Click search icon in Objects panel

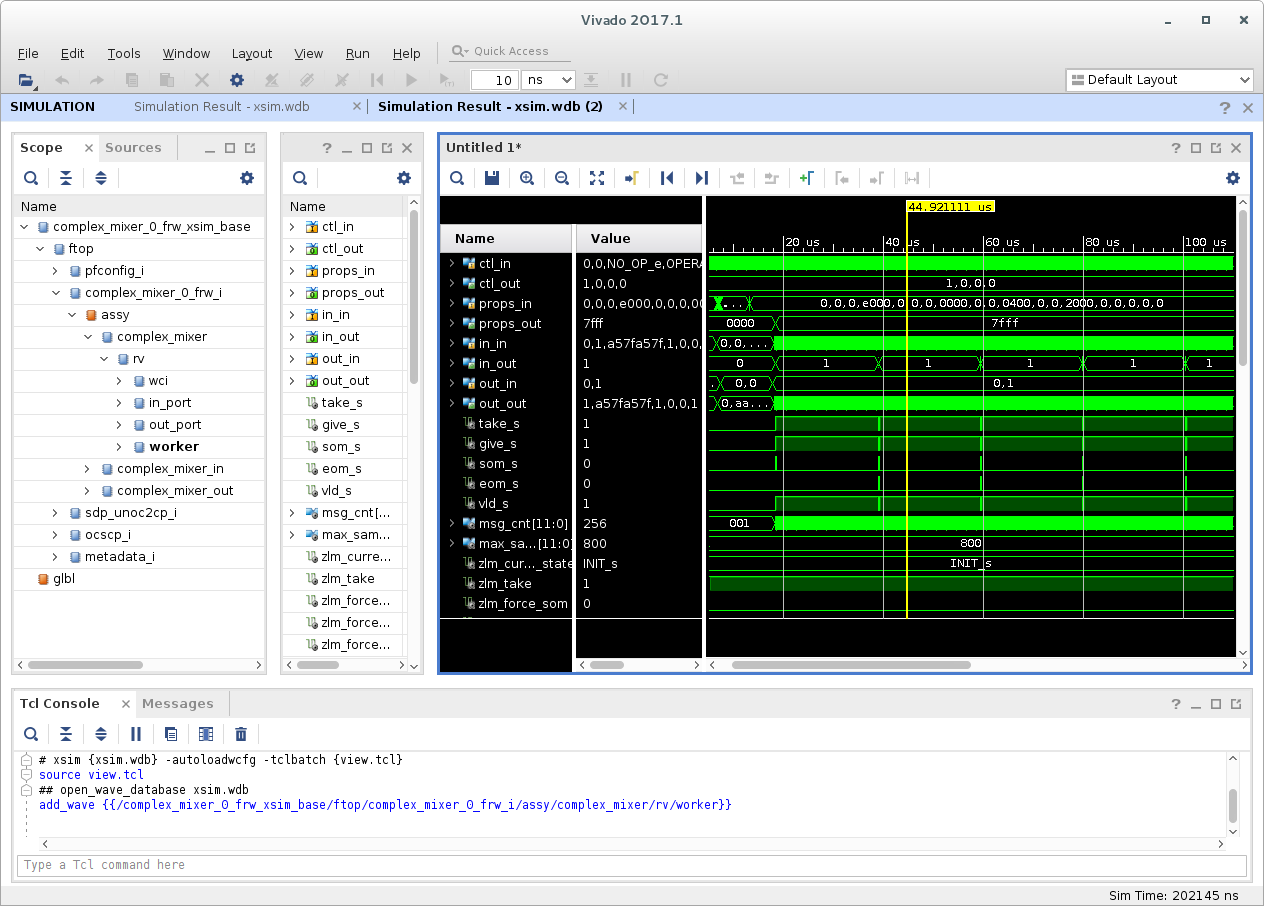click(299, 178)
